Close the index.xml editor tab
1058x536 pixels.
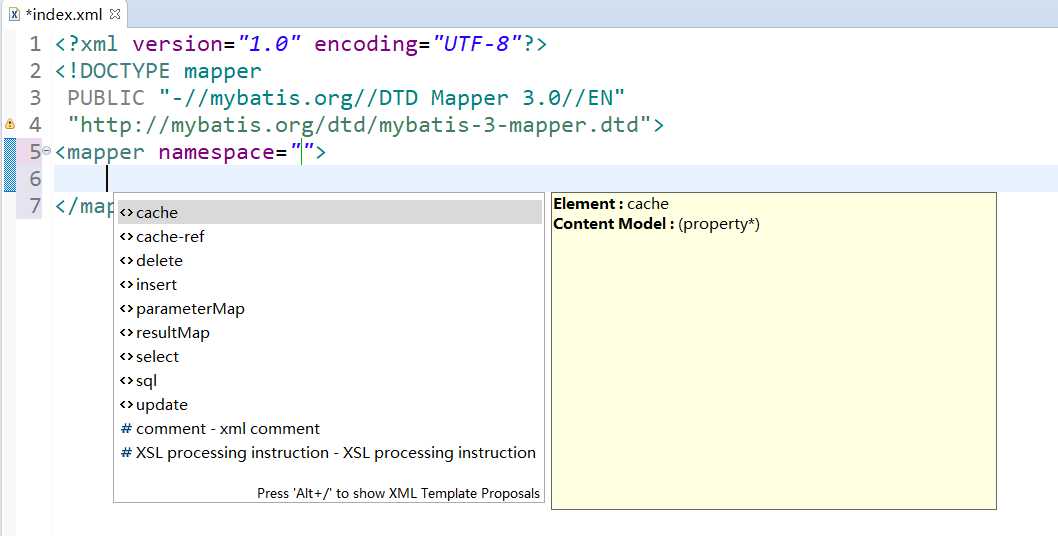coord(115,14)
